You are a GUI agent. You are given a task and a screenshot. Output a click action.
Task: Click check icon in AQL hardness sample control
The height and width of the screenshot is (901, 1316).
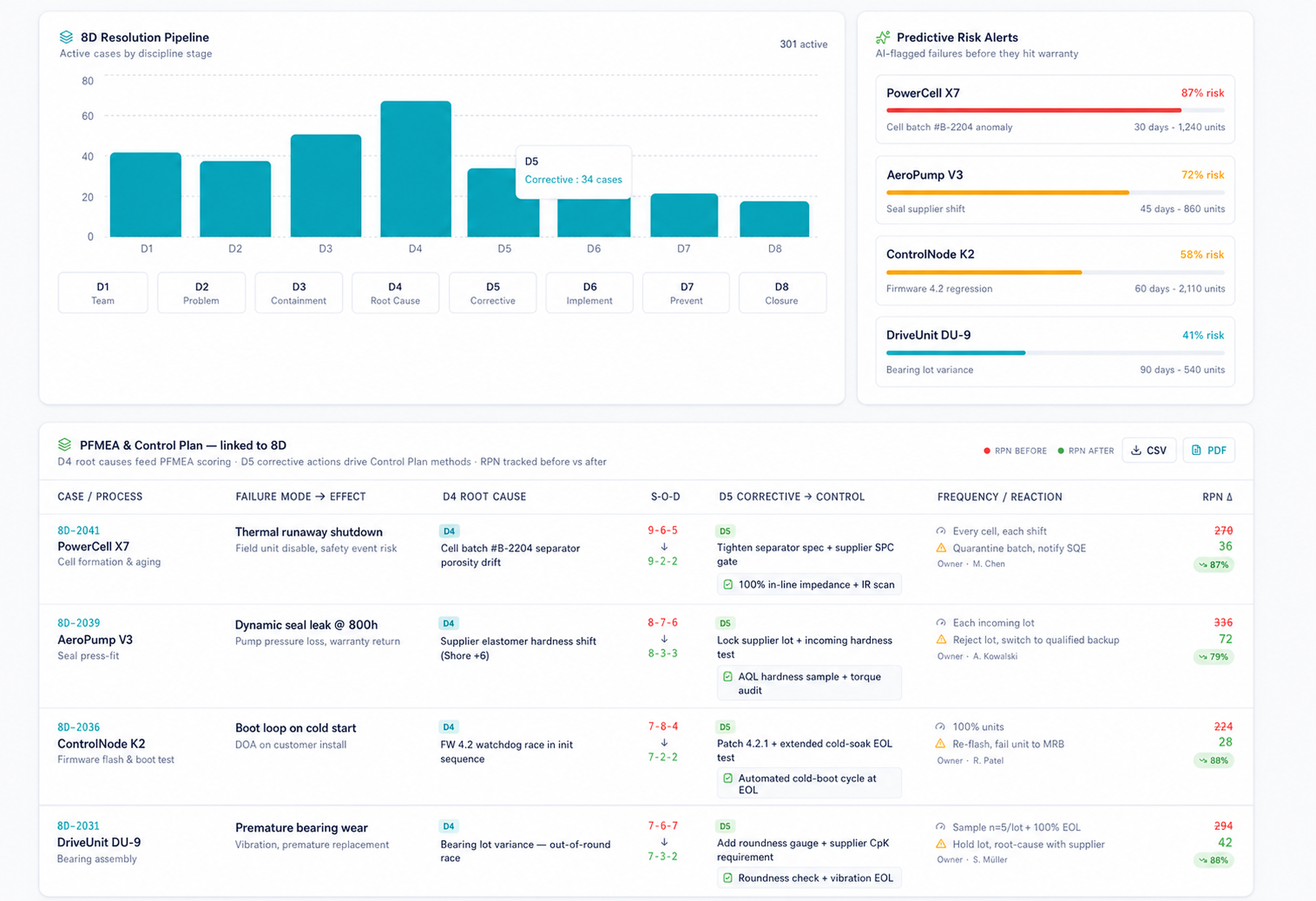pos(728,676)
